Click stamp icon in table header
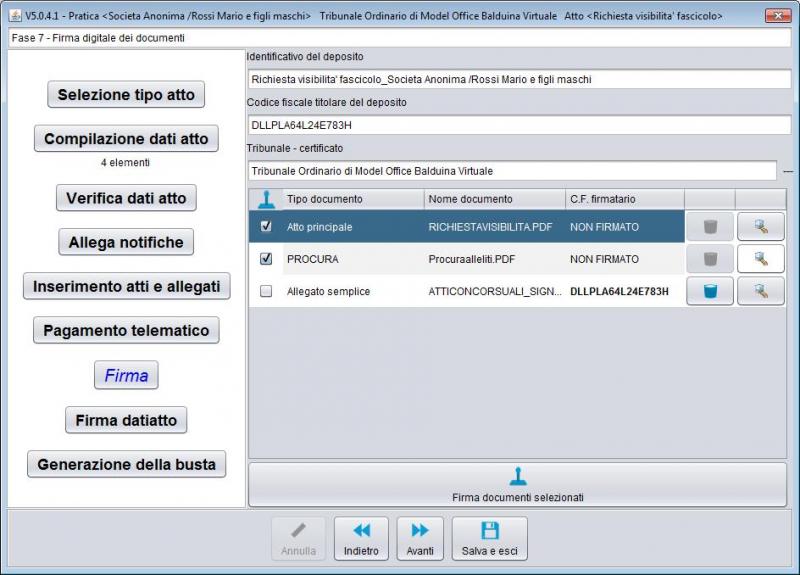Image resolution: width=800 pixels, height=575 pixels. pos(266,199)
